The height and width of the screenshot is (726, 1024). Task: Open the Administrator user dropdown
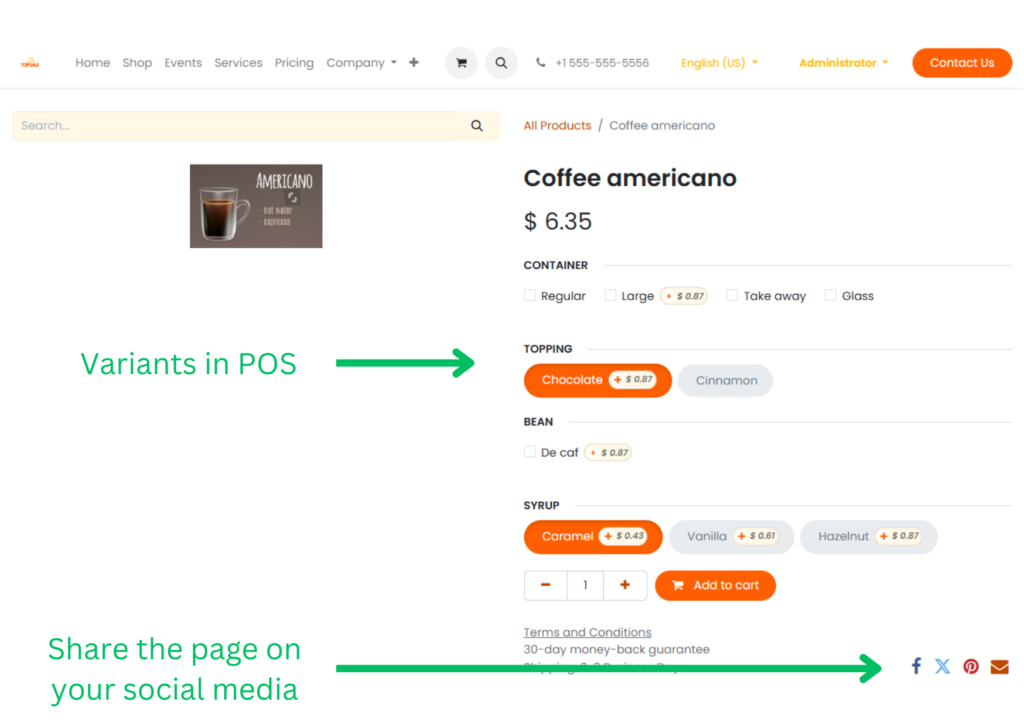[x=843, y=63]
